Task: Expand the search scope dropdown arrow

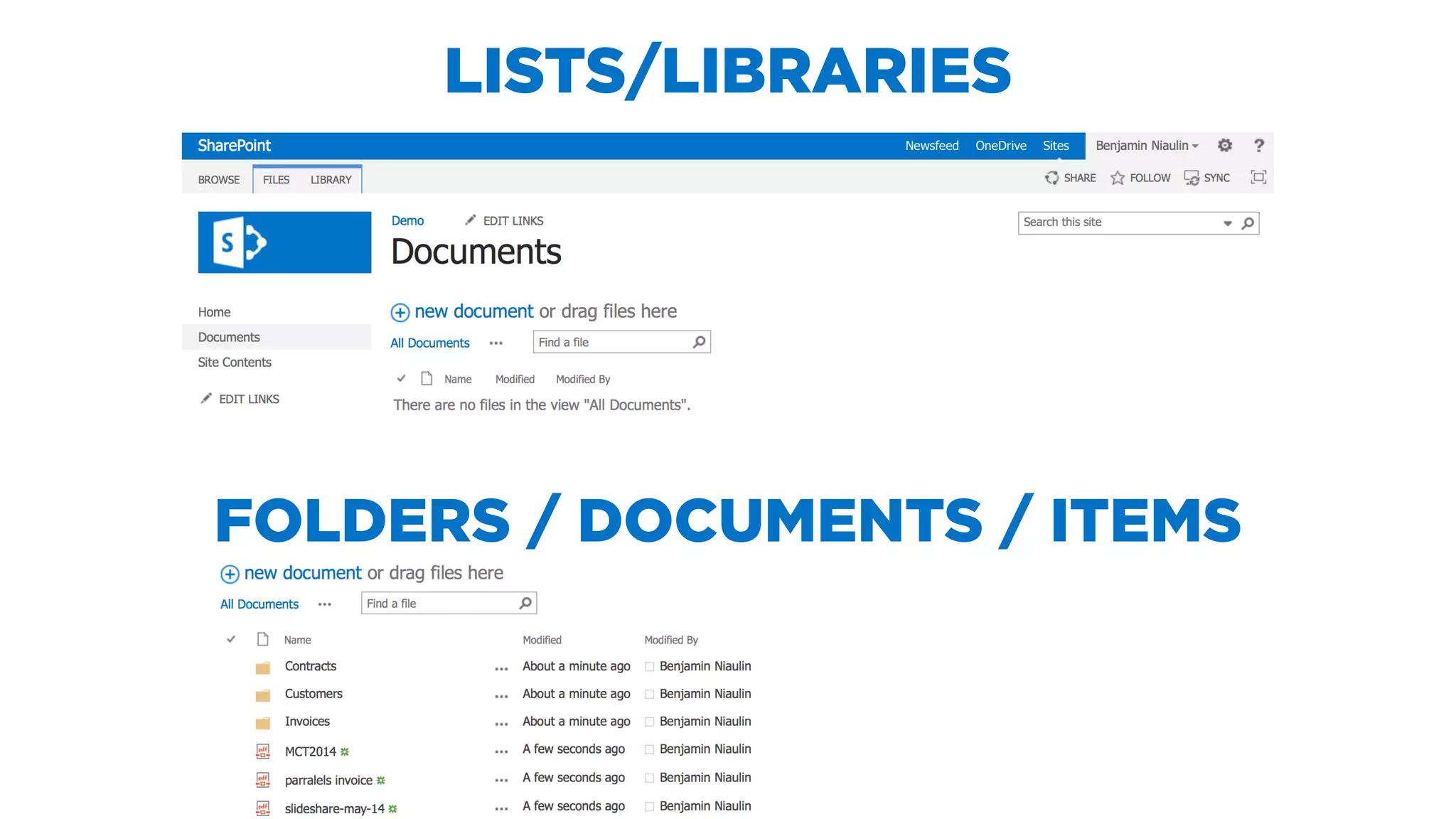Action: 1227,223
